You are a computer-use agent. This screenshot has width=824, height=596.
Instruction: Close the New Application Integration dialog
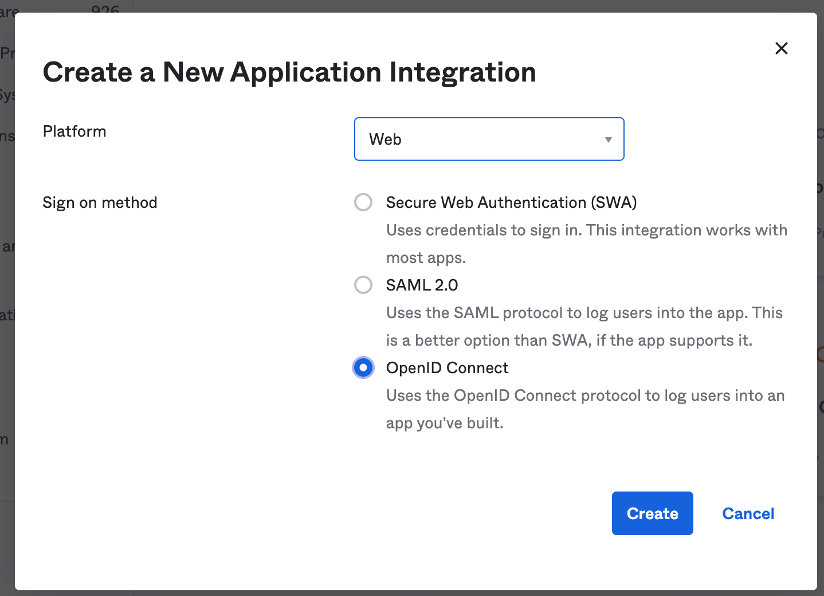coord(782,48)
